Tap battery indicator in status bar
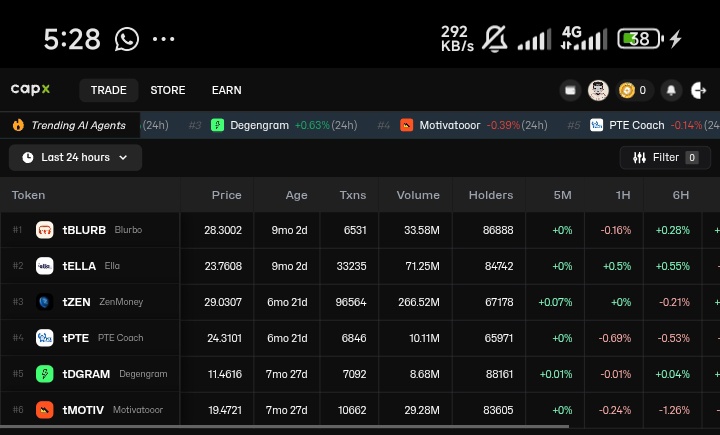Screen dimensions: 720x435 (641, 39)
